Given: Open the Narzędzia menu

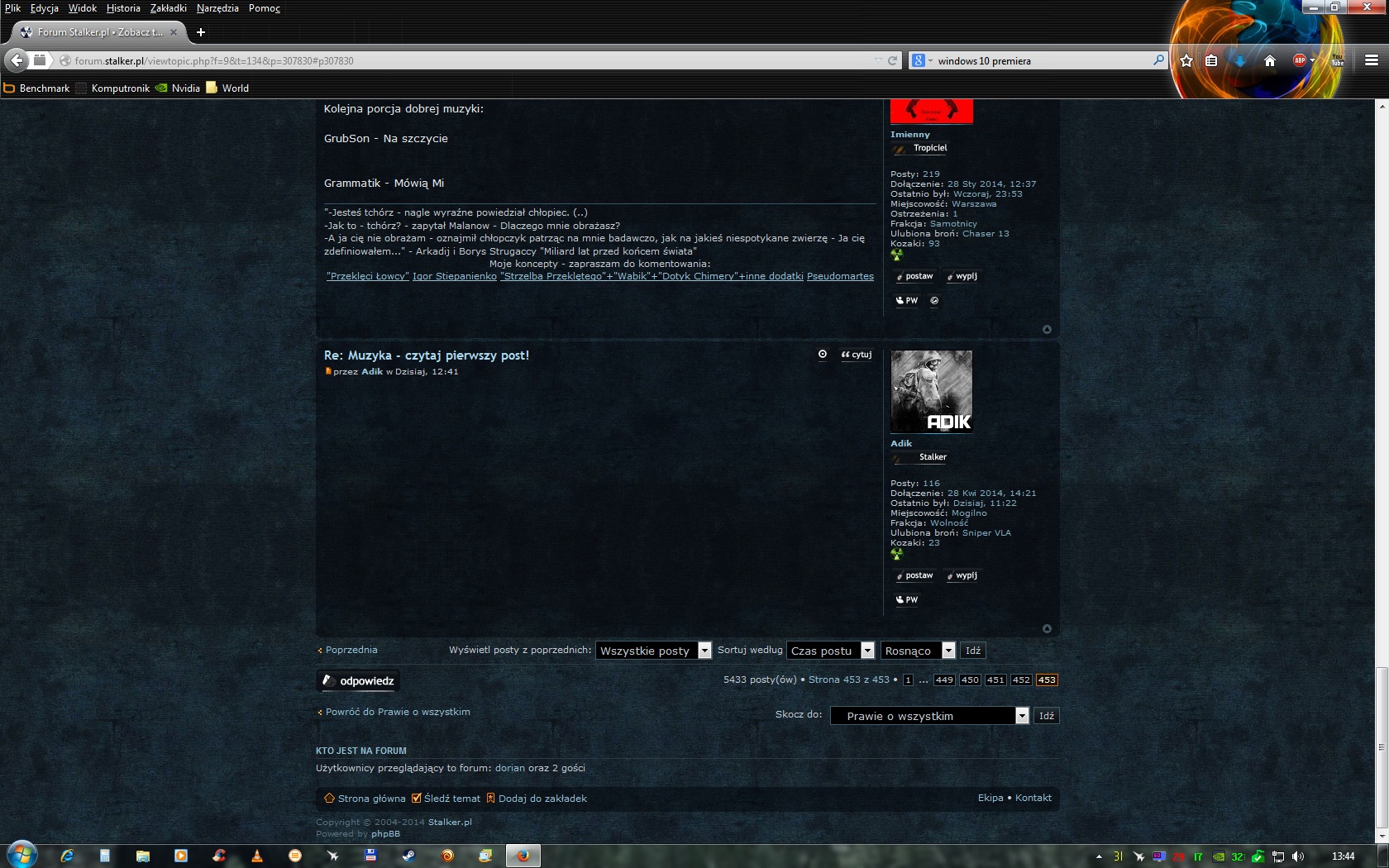Looking at the screenshot, I should point(217,8).
